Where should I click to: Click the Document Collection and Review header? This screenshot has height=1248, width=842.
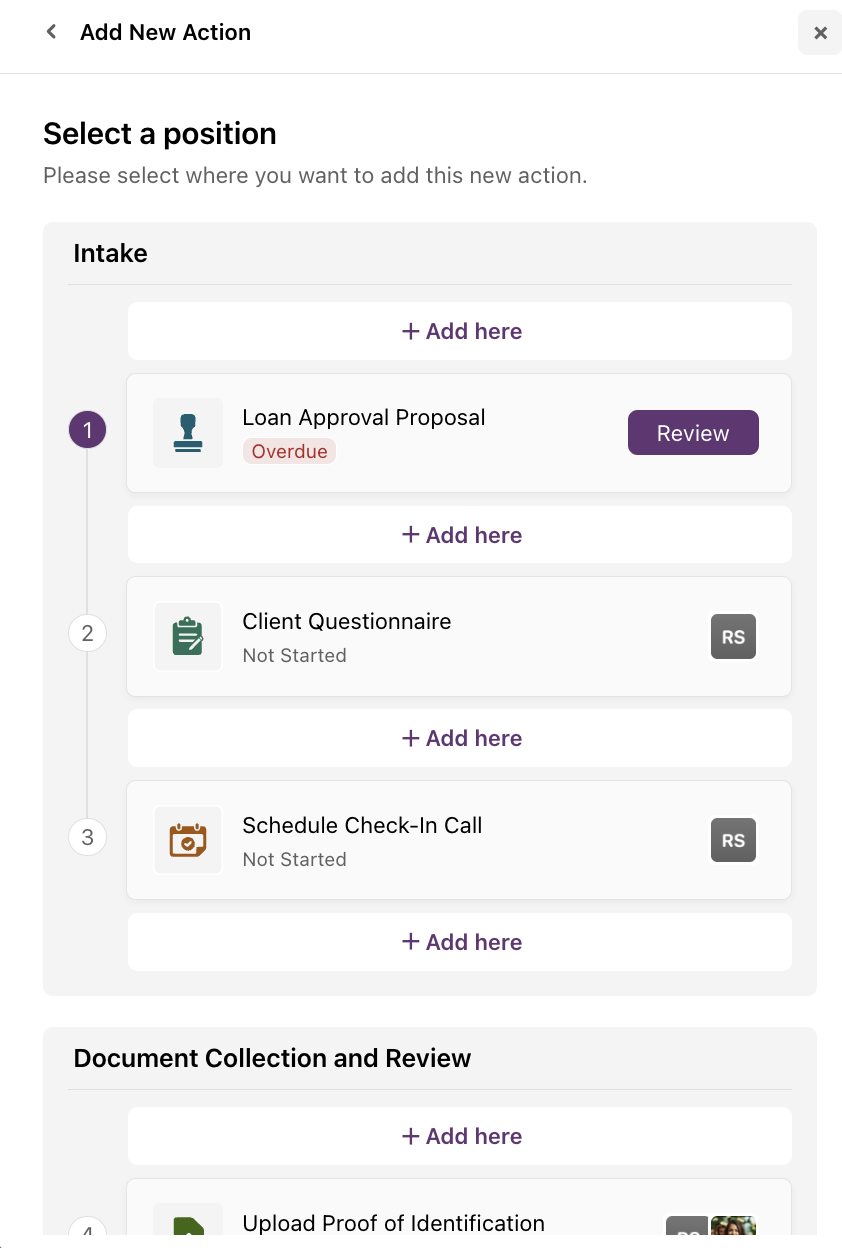click(x=272, y=1058)
